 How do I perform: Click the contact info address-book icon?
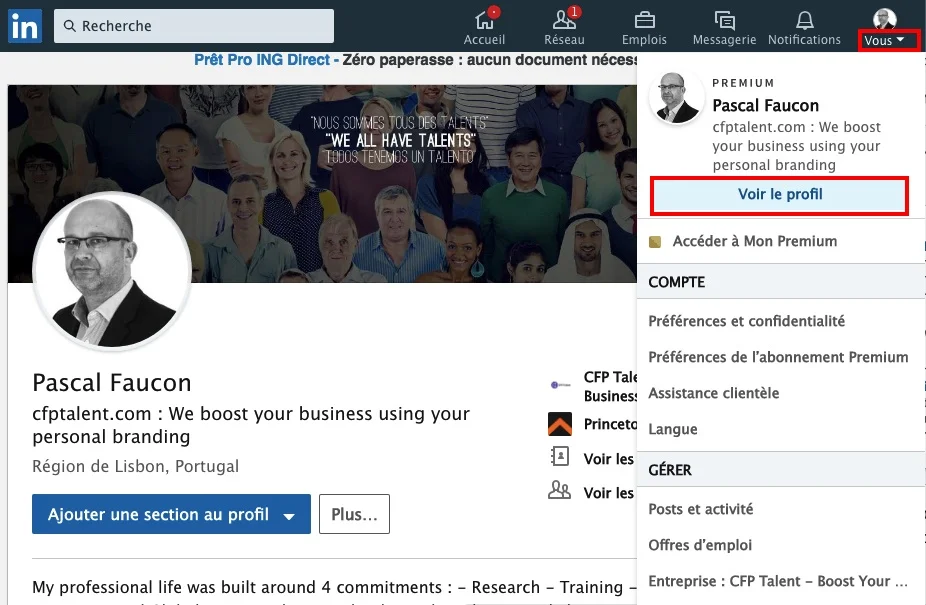click(x=560, y=457)
